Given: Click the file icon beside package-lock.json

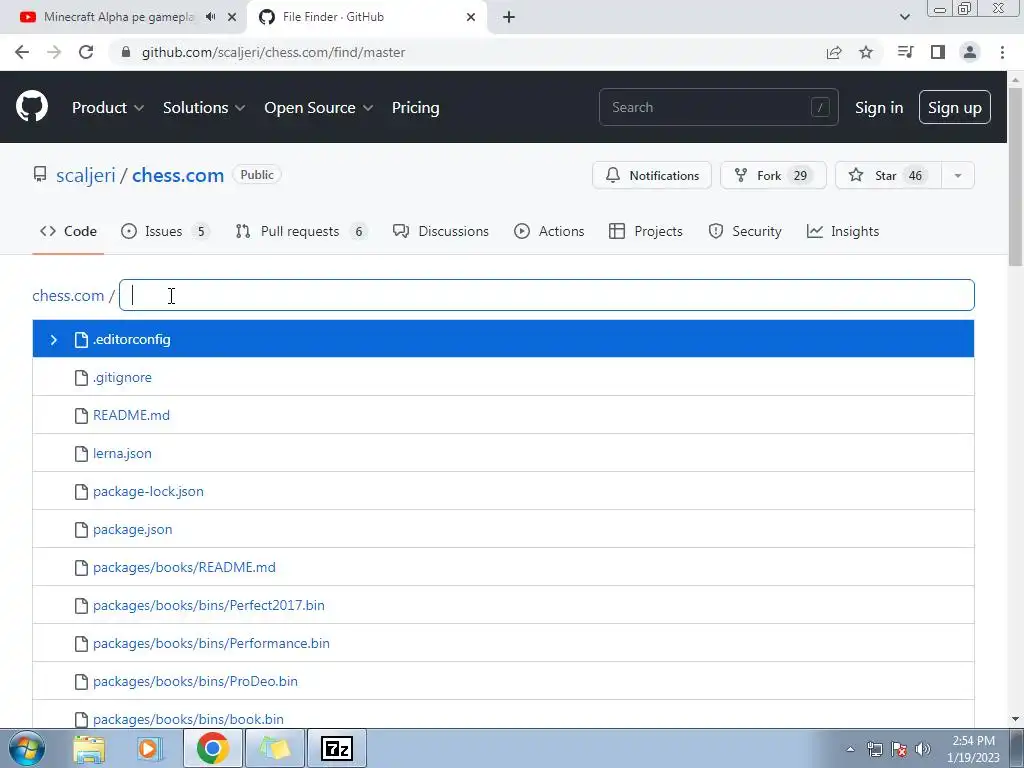Looking at the screenshot, I should (x=81, y=492).
